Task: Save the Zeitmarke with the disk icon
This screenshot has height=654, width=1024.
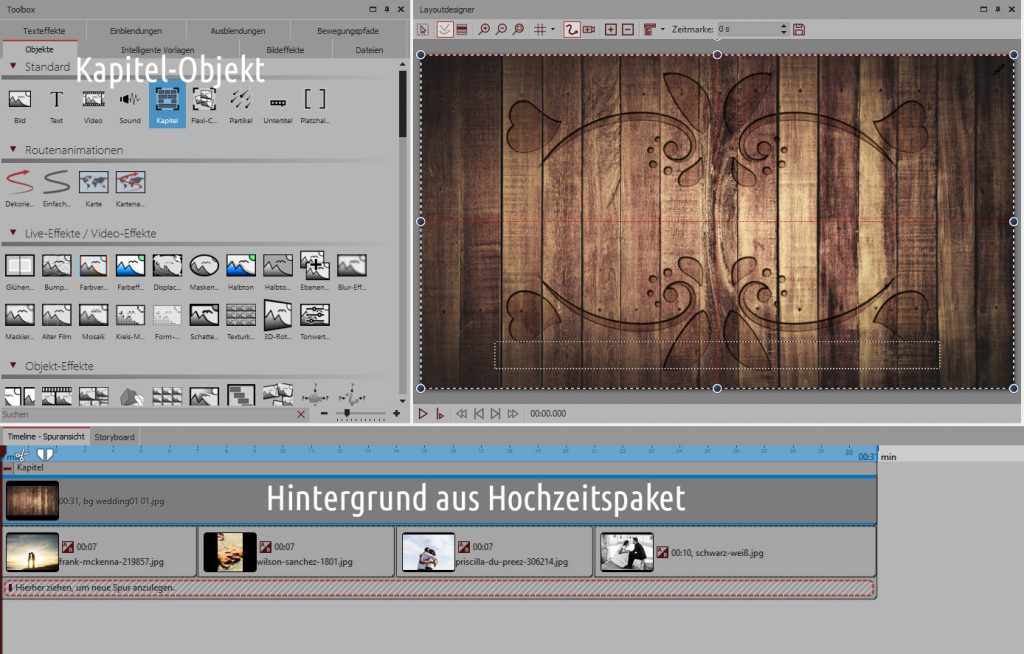Action: (x=799, y=30)
